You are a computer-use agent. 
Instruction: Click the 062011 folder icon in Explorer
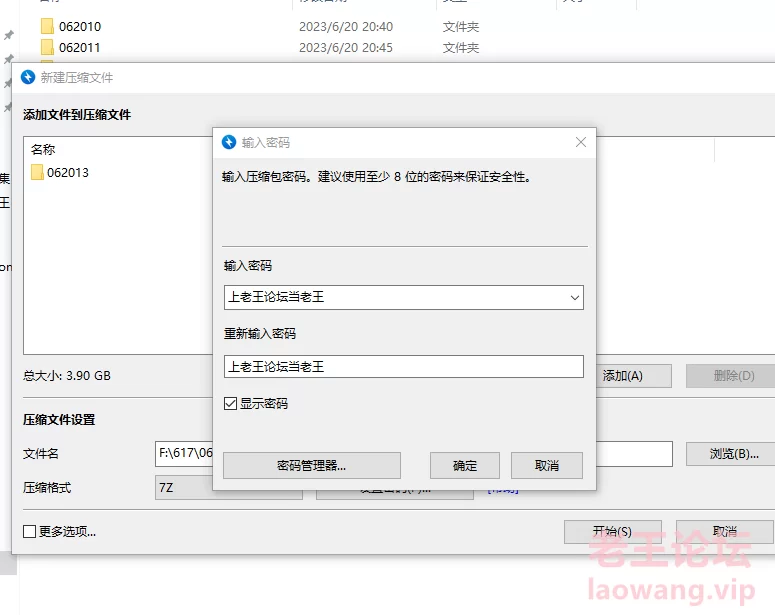coord(47,47)
